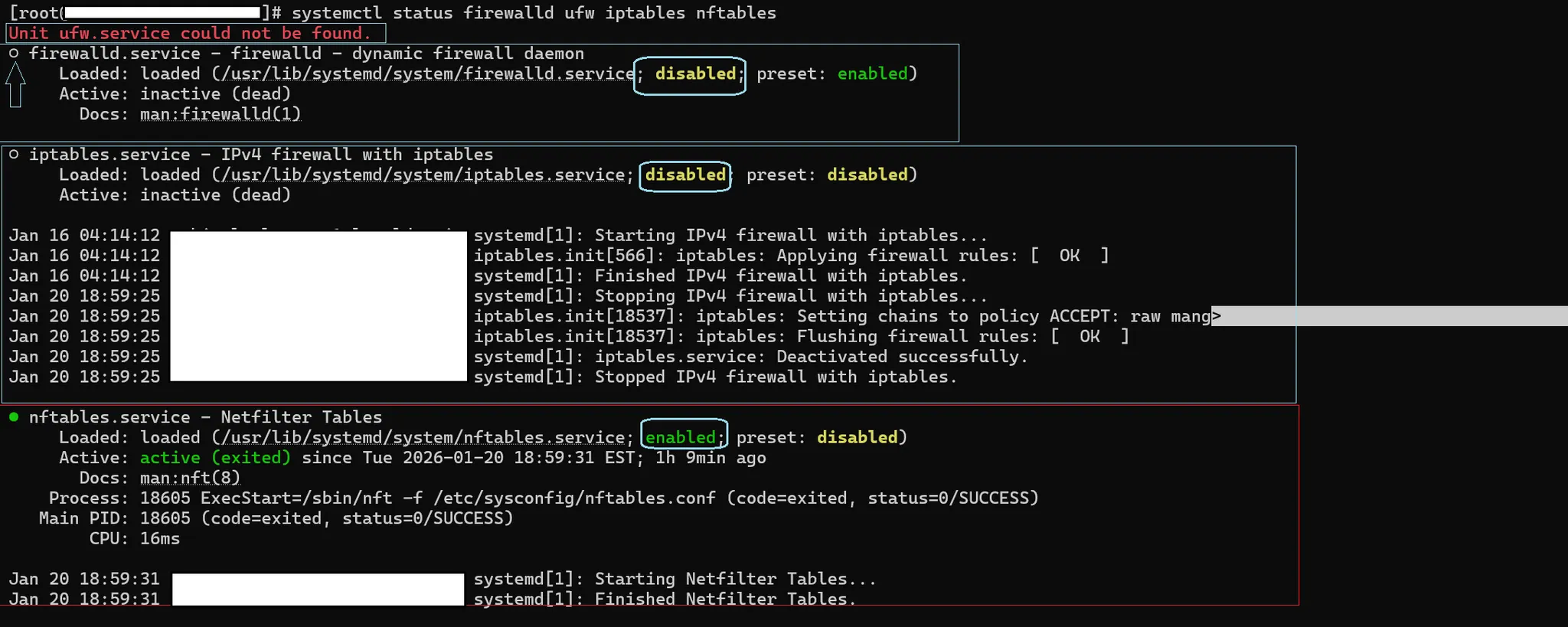
Task: Click the white redacted block in iptables logs
Action: tap(318, 306)
